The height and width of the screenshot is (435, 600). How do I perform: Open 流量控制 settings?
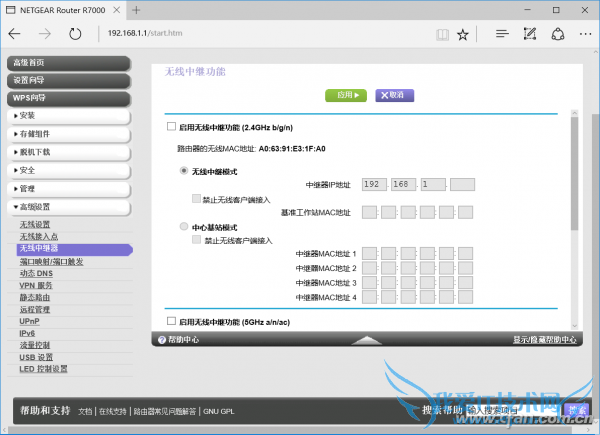point(35,345)
